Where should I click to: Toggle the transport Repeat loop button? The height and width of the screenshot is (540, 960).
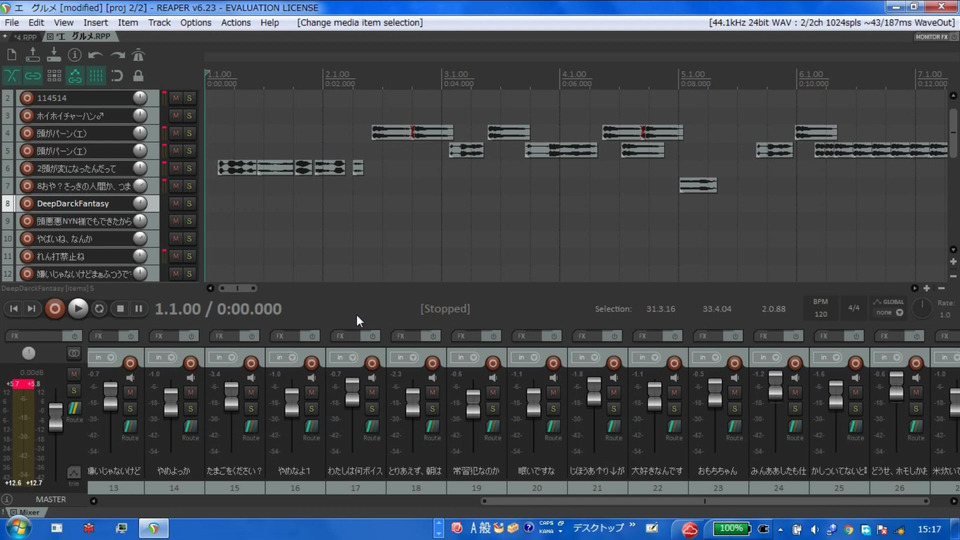pos(99,309)
